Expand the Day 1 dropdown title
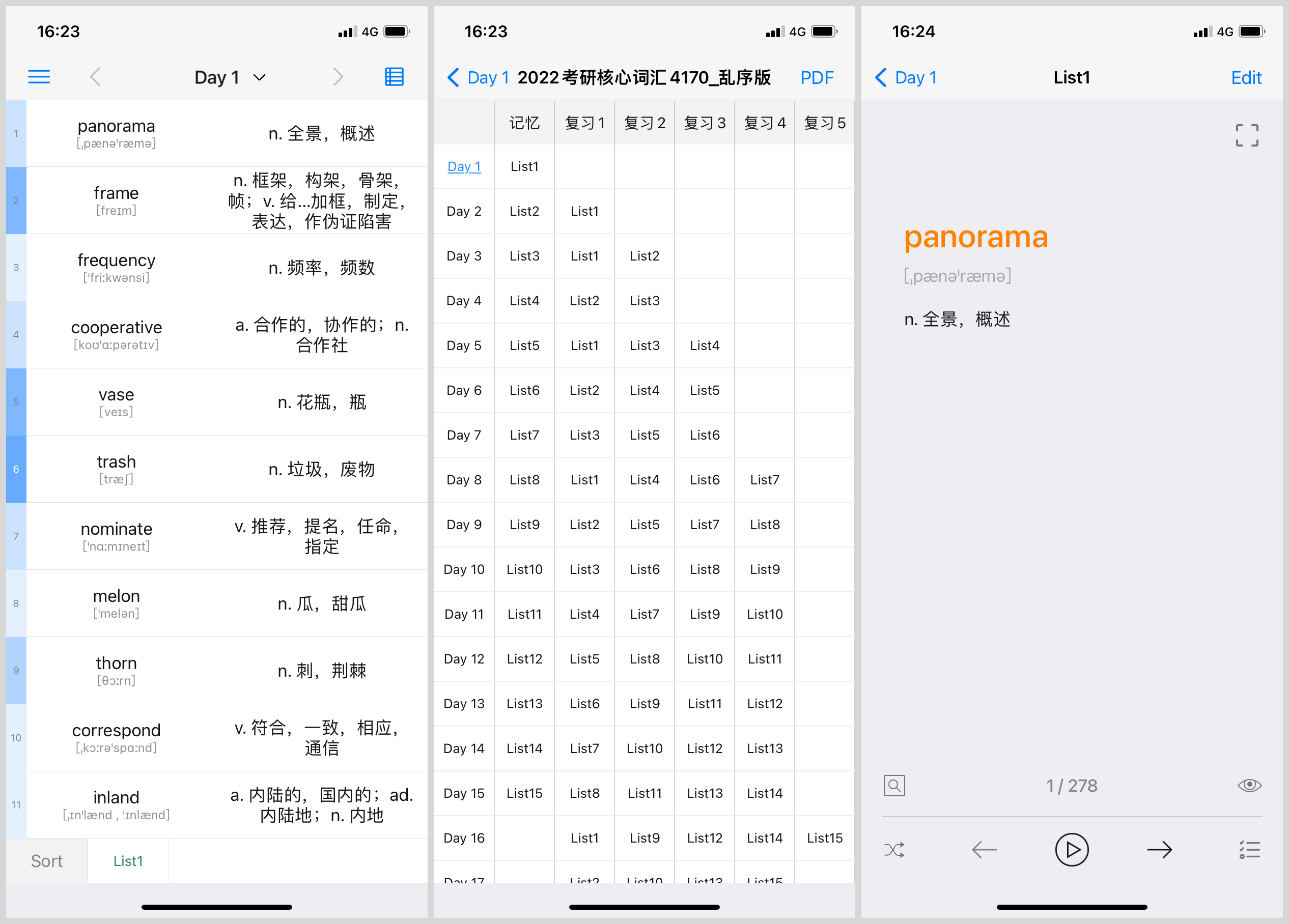The image size is (1289, 924). pos(230,77)
